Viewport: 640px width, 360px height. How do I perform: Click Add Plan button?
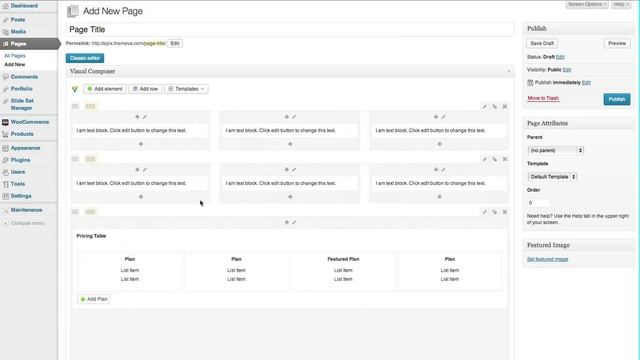coord(93,299)
